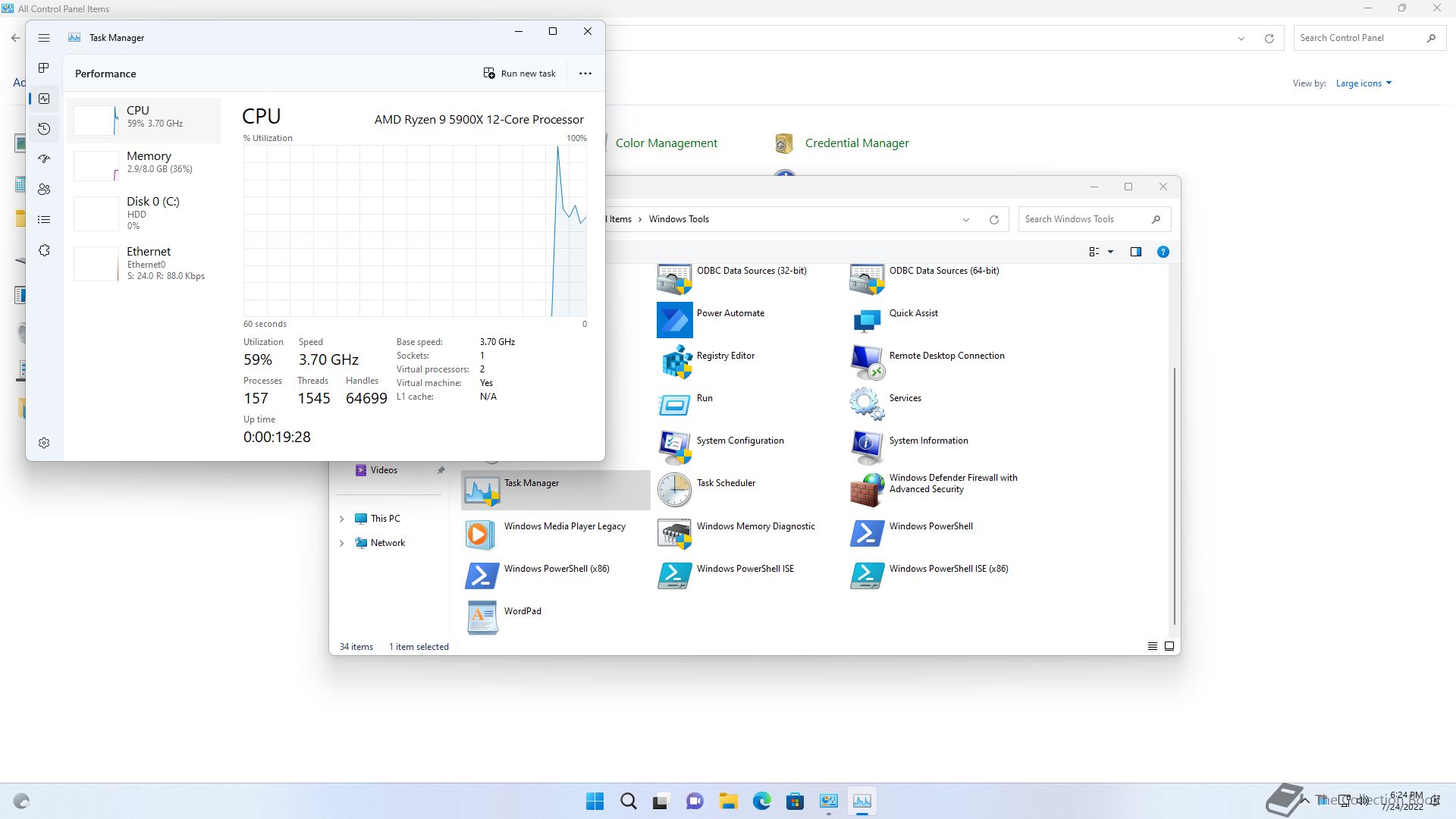Refresh the Windows Tools window

coord(993,220)
